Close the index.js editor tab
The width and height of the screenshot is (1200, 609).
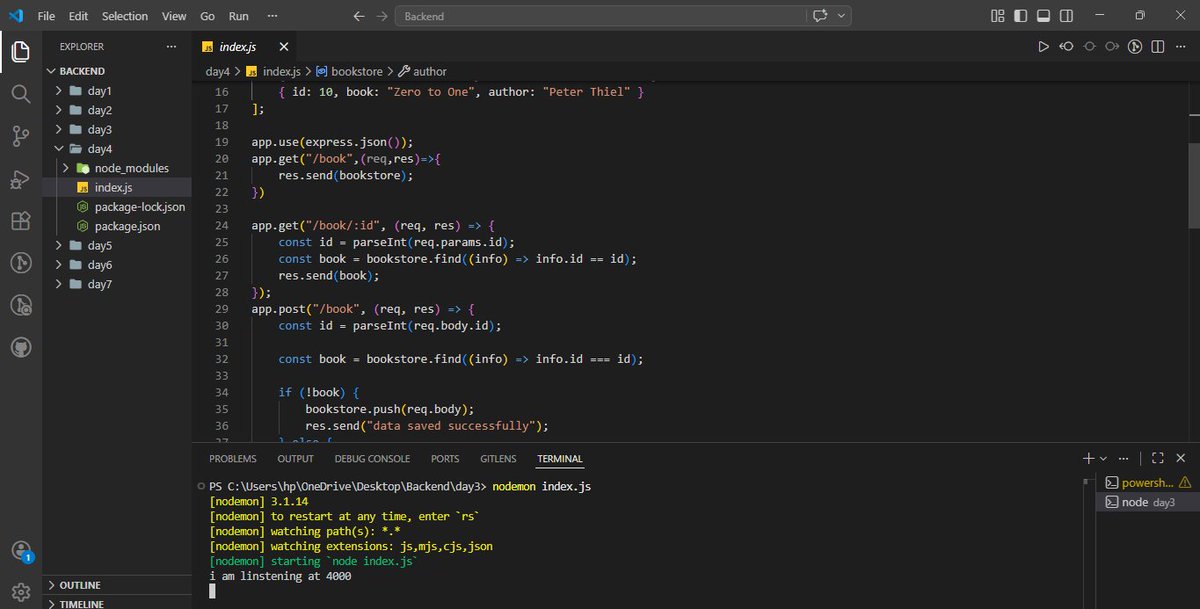point(283,46)
